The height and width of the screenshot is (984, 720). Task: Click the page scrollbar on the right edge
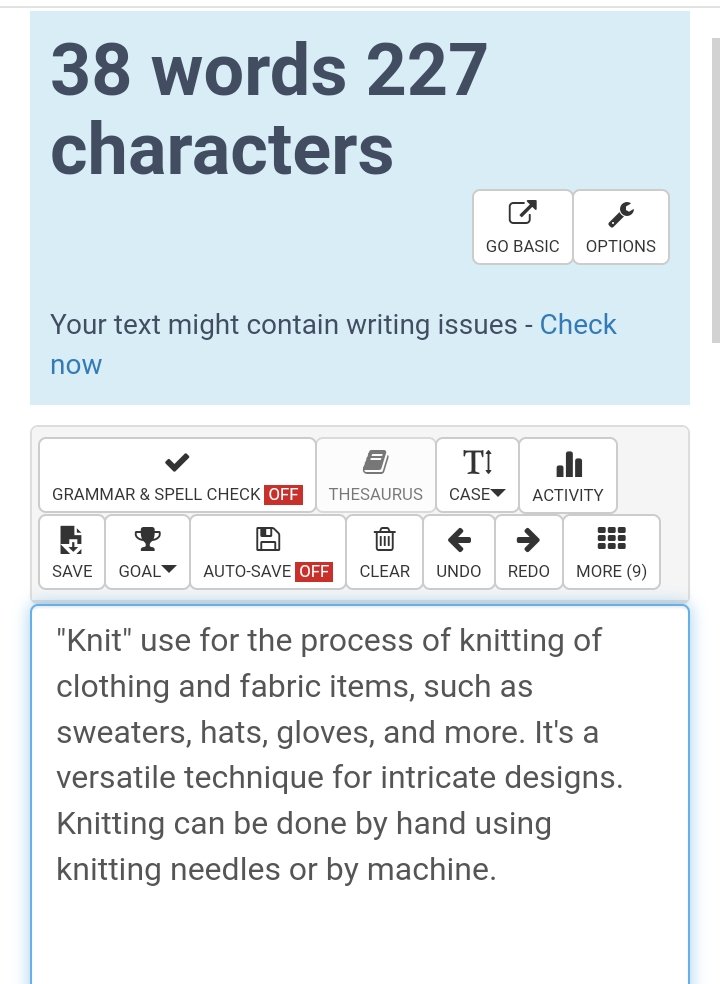pos(715,190)
